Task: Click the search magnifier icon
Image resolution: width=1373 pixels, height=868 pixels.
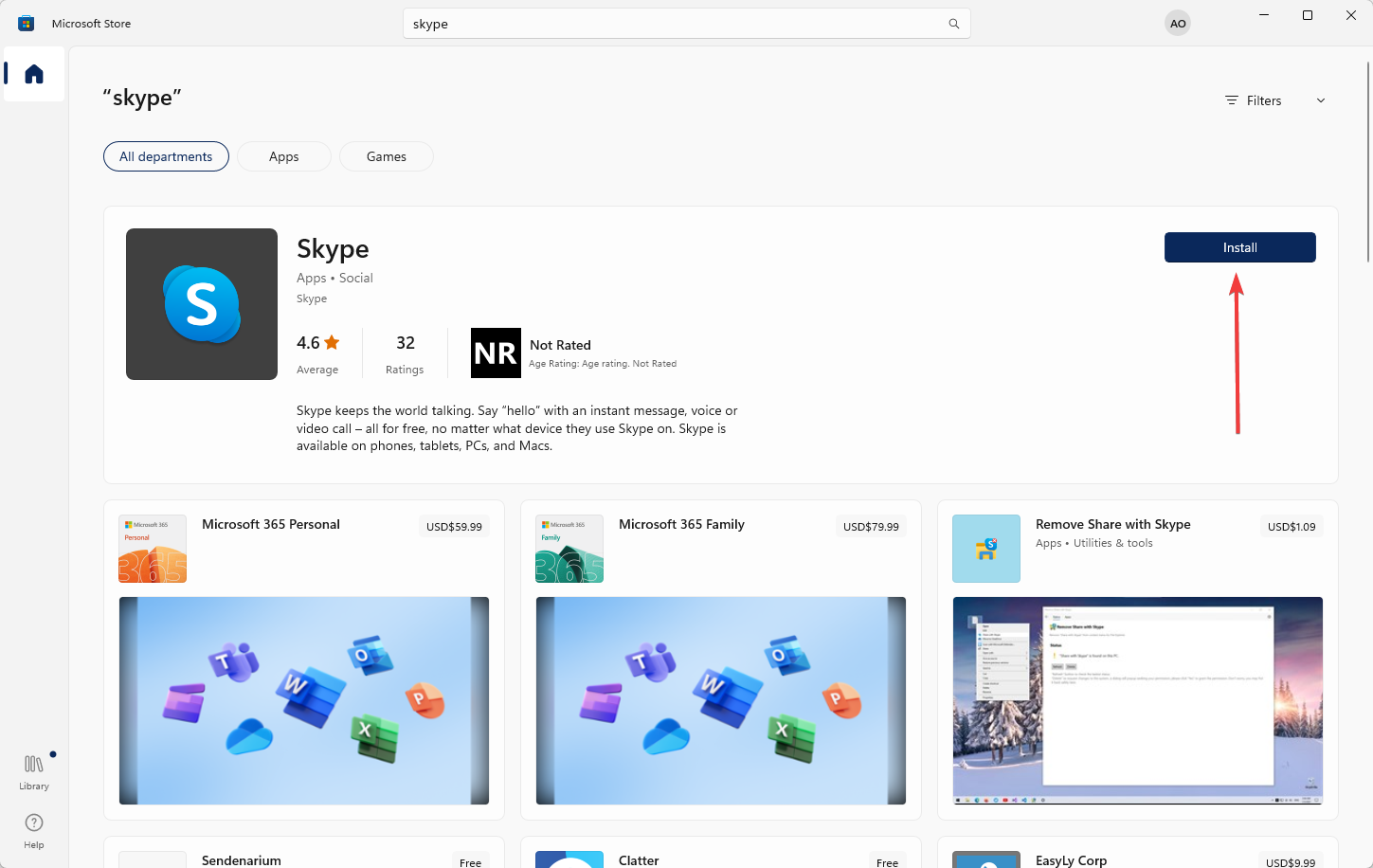Action: point(954,24)
